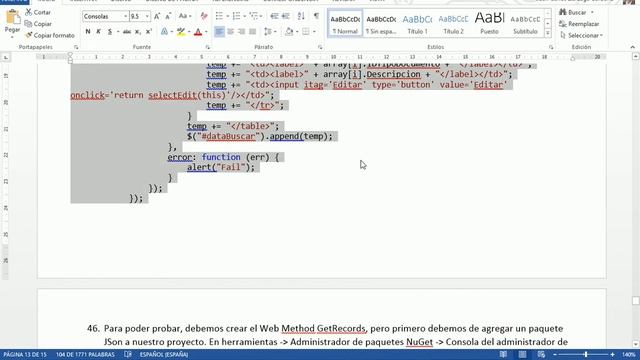The height and width of the screenshot is (360, 640).
Task: Toggle strikethrough abc formatting
Action: click(127, 31)
